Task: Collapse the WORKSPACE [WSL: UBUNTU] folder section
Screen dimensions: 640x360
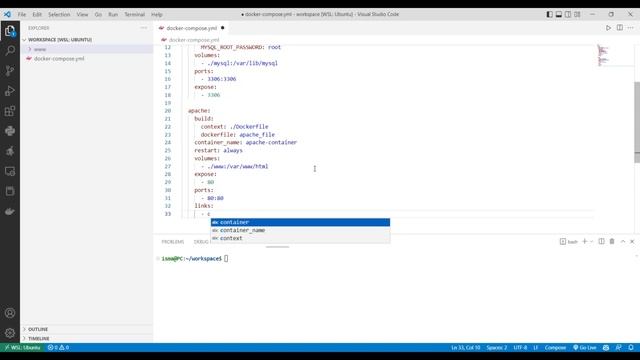Action: tap(60, 40)
